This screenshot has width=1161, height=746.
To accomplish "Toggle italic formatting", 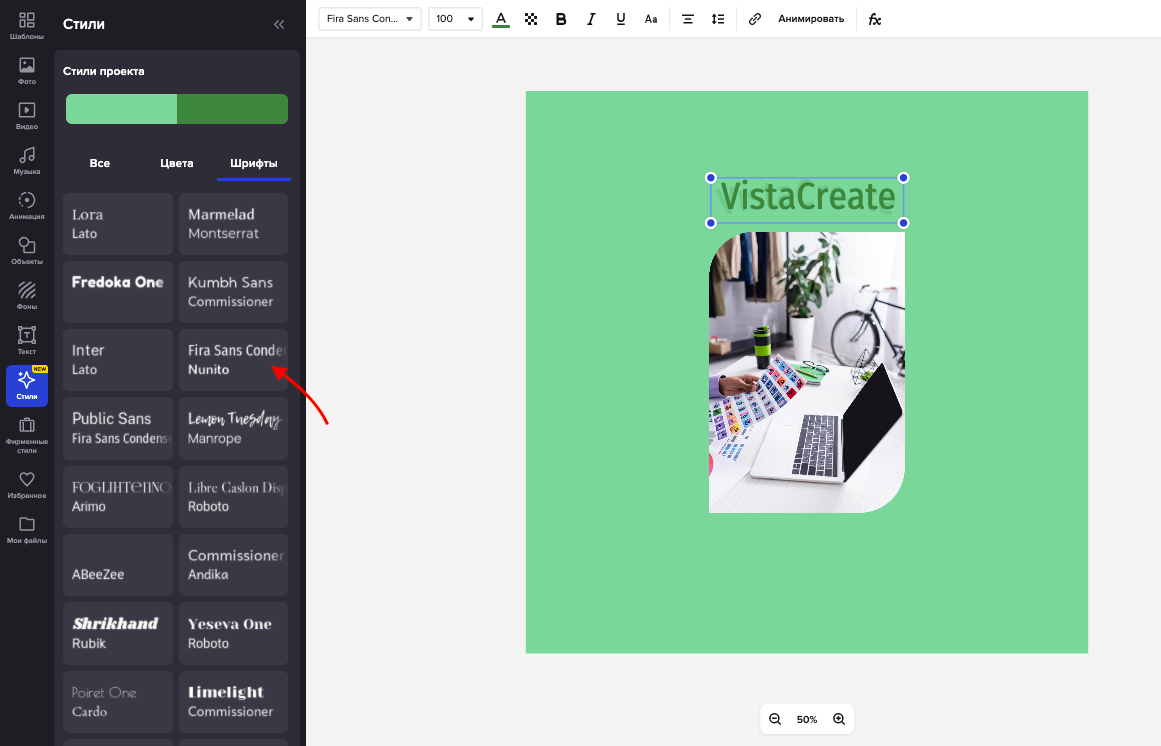I will point(591,19).
